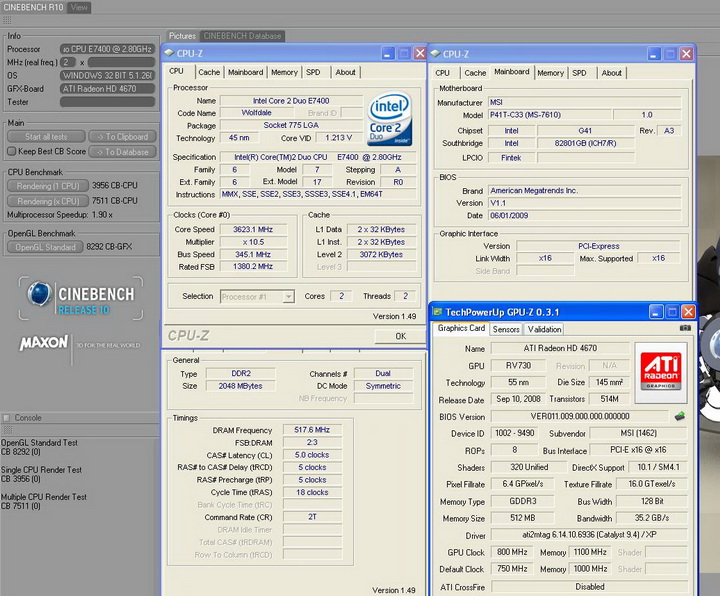This screenshot has width=720, height=596.
Task: Click the Tester name input field
Action: tap(108, 101)
